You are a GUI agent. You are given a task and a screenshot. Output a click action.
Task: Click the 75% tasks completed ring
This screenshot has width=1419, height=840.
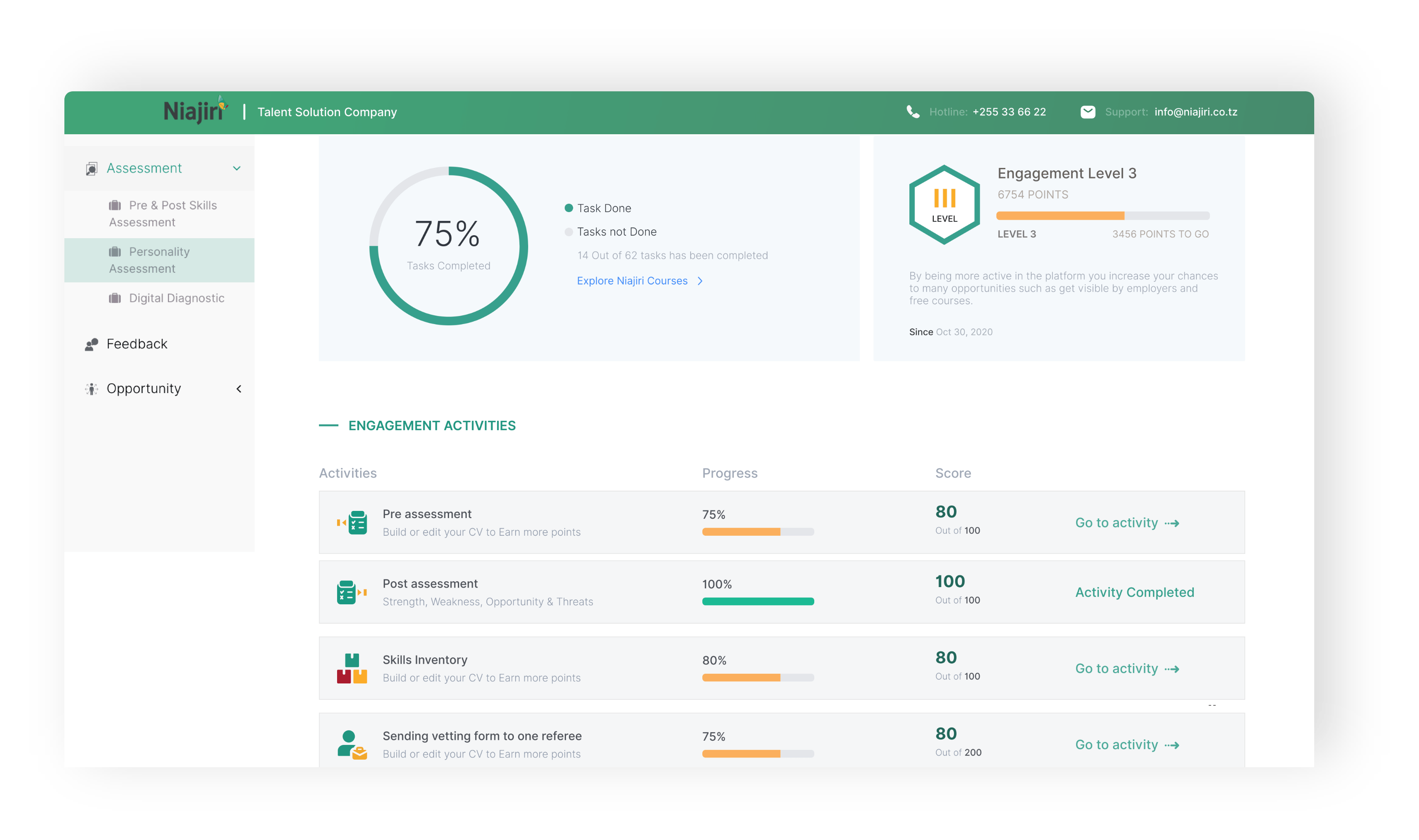click(x=448, y=246)
